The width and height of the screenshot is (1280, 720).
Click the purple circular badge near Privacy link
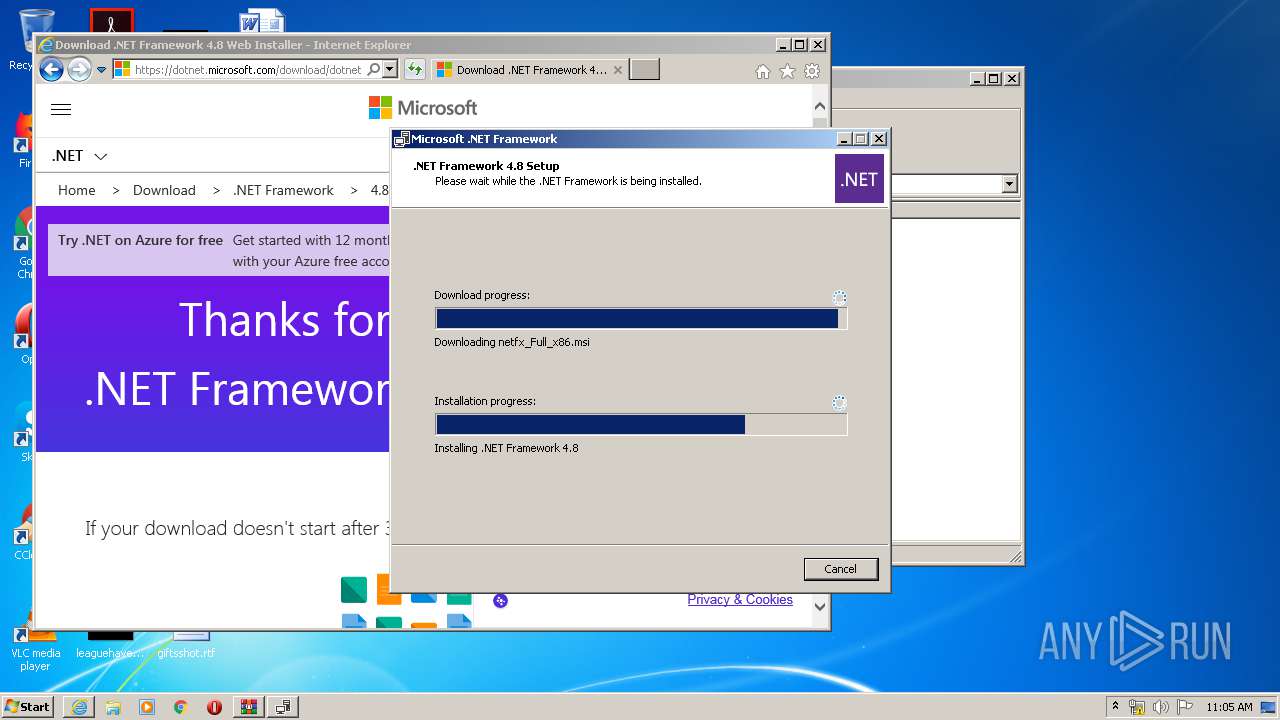pos(501,600)
